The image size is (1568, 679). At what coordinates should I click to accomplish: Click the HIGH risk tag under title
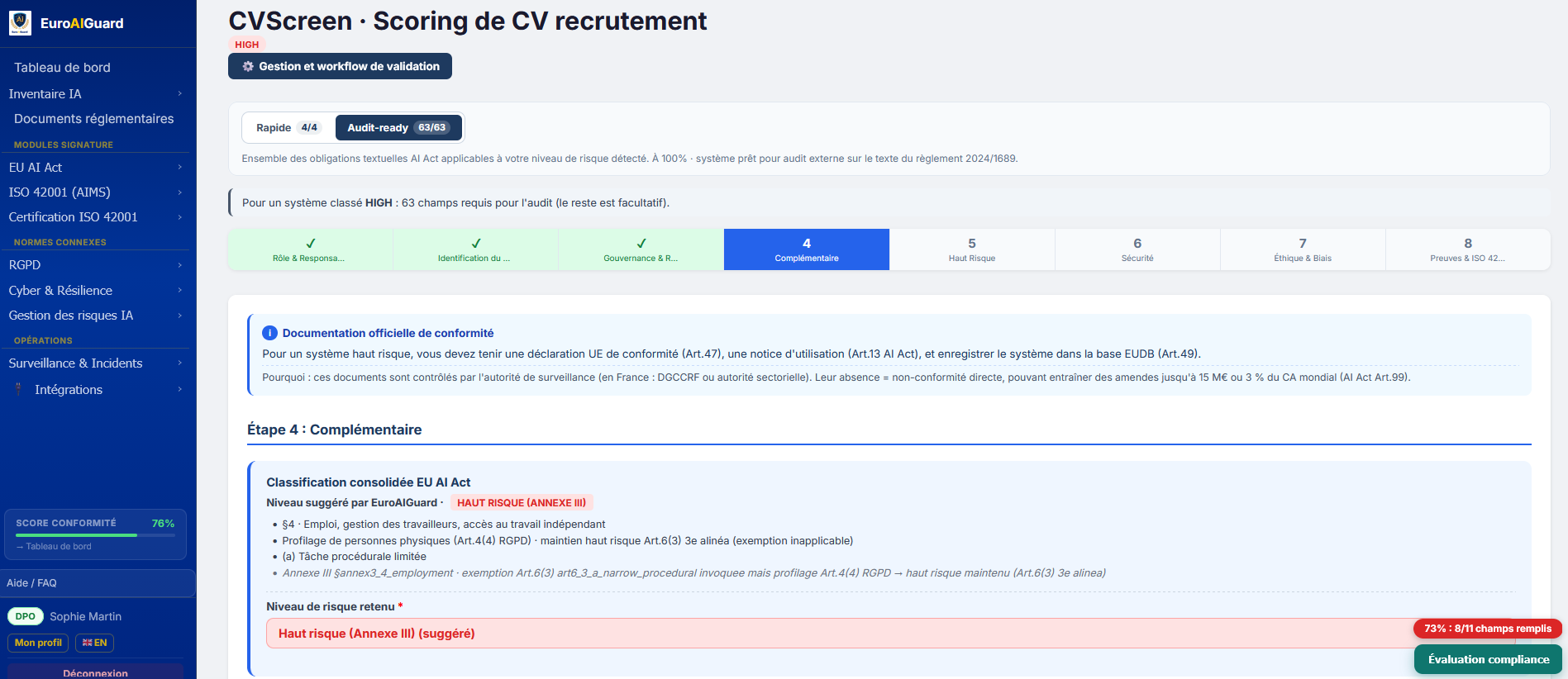point(246,45)
